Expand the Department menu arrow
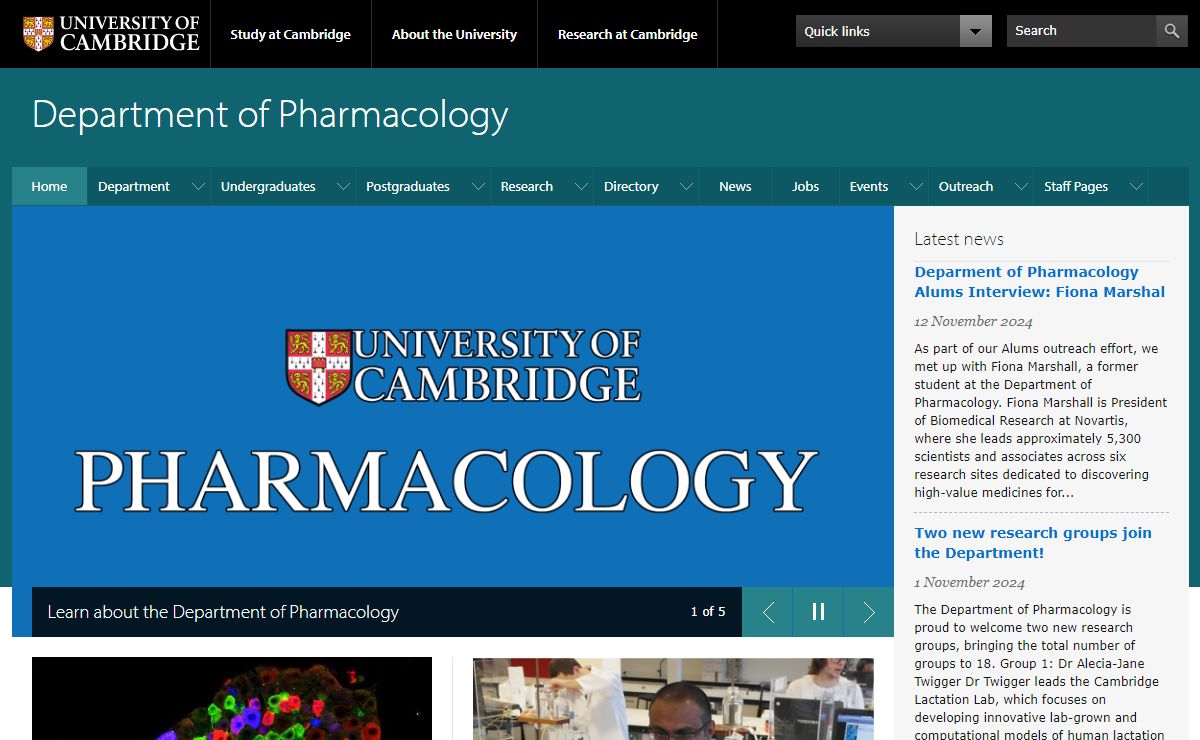 pos(198,186)
